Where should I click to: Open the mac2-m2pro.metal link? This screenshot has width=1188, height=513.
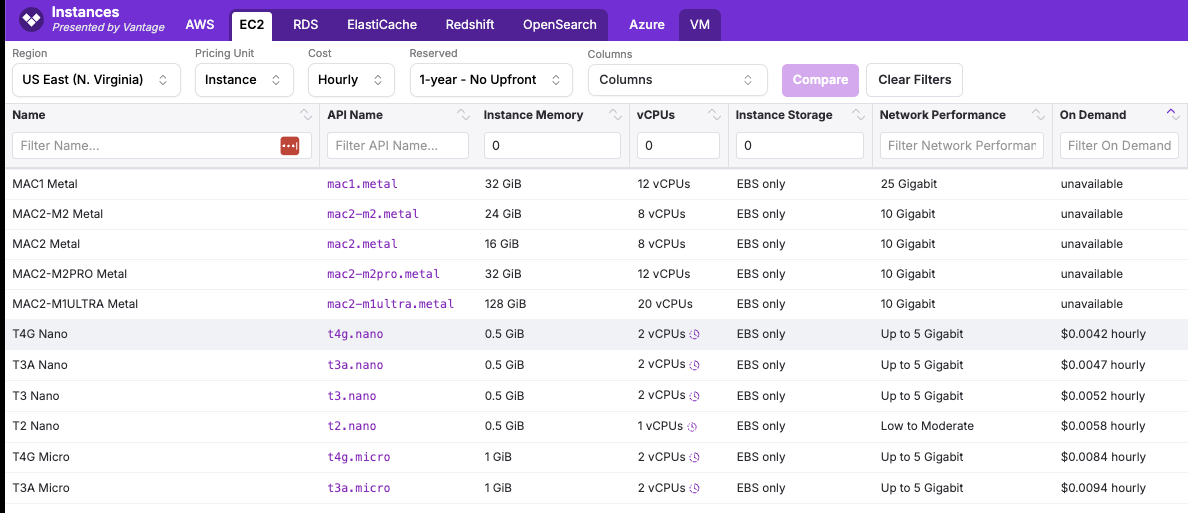[x=383, y=274]
